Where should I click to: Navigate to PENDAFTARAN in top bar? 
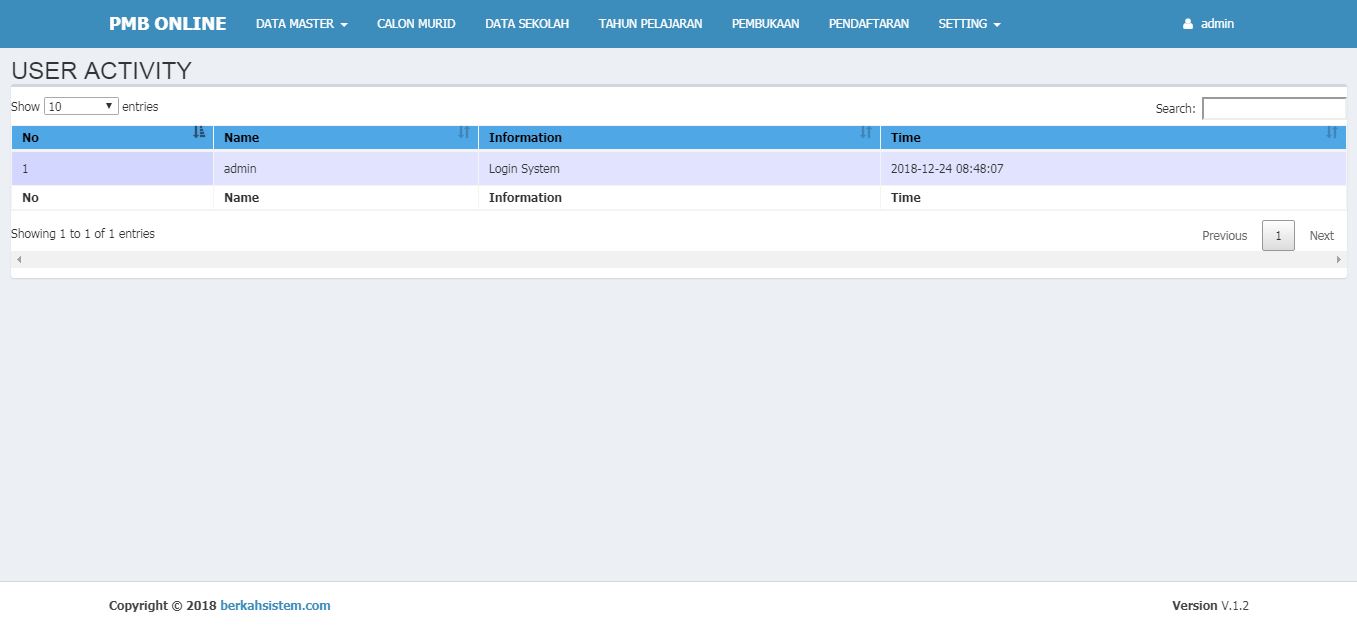point(868,24)
